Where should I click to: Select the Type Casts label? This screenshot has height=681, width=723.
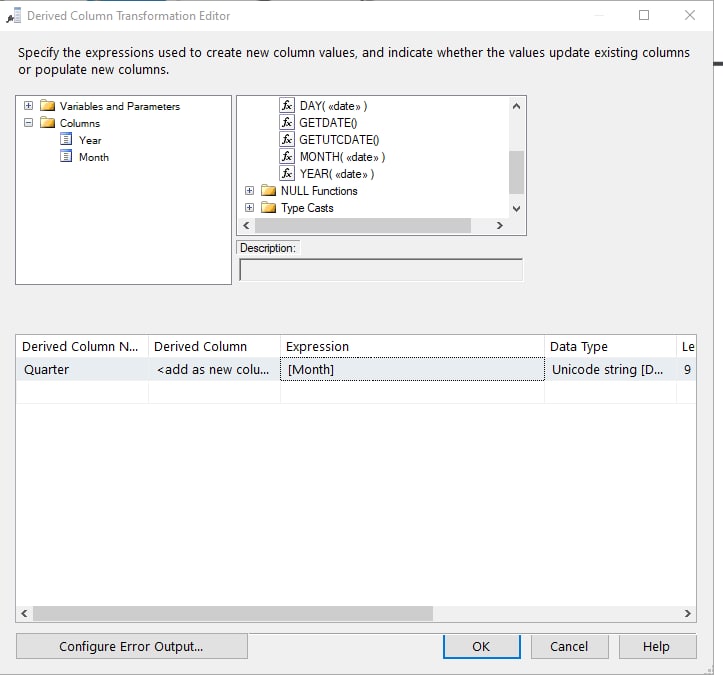(307, 208)
